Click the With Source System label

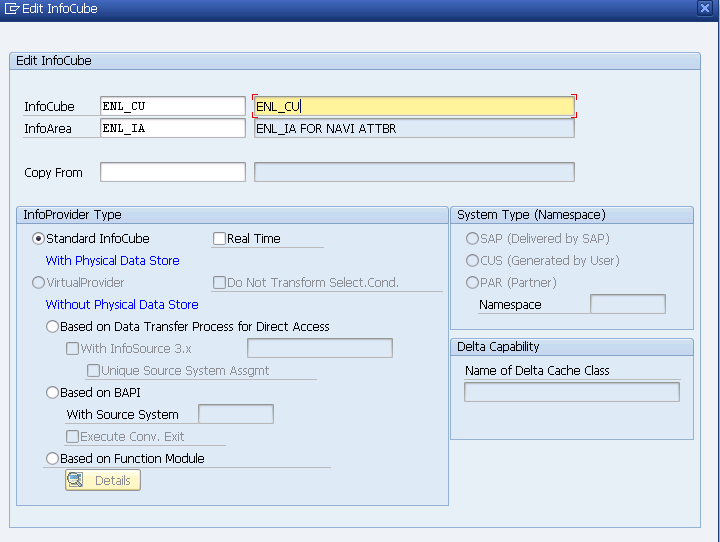tap(123, 415)
